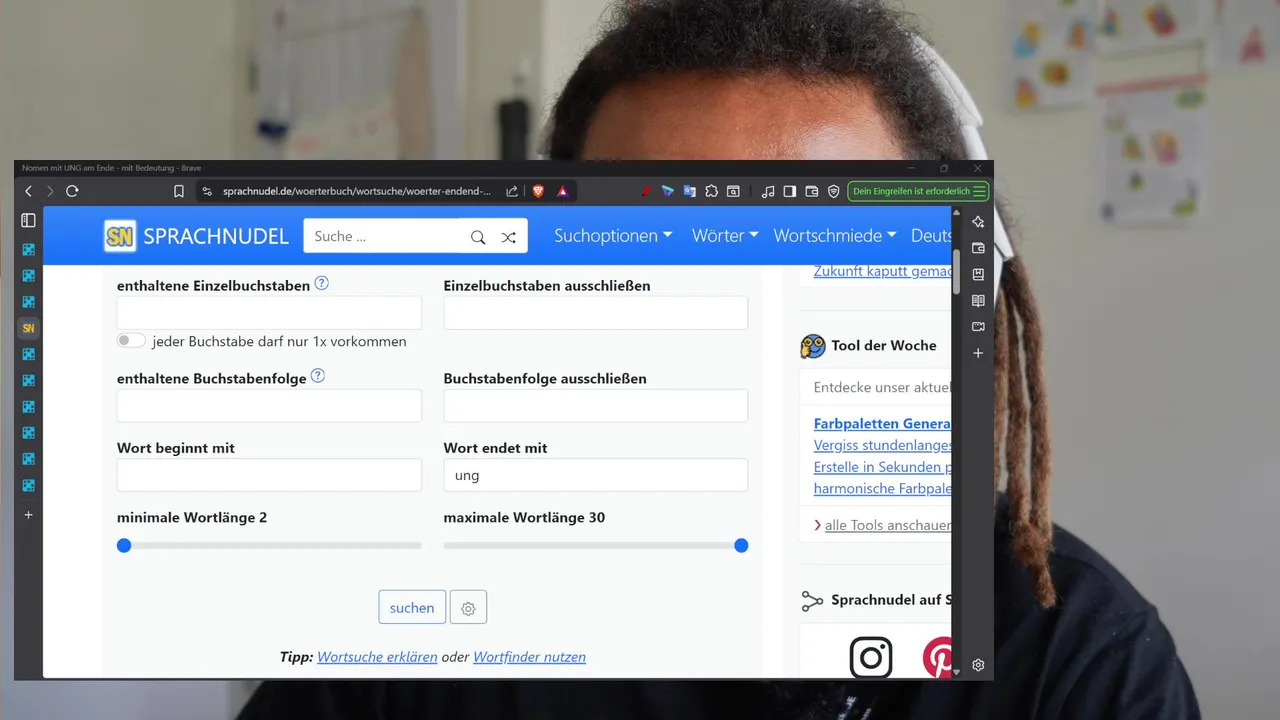
Task: Reload the current page
Action: point(72,191)
